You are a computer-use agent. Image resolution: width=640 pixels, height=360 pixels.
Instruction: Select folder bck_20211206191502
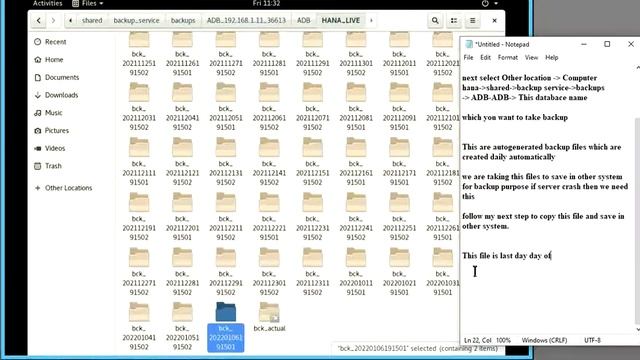(x=269, y=107)
